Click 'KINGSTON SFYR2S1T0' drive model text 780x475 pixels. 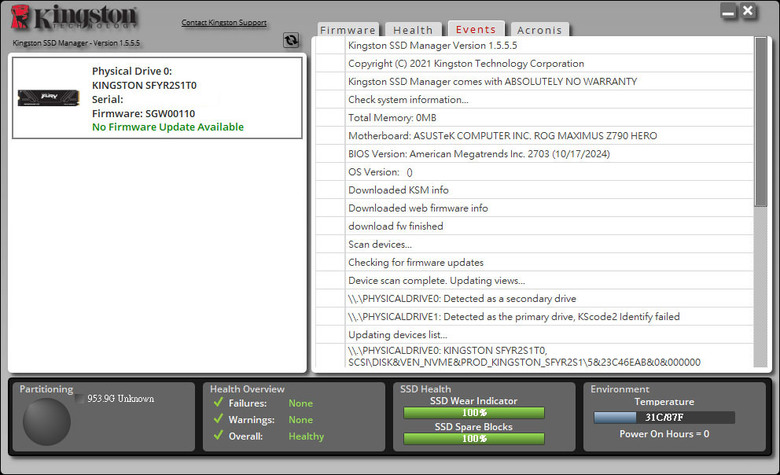(144, 85)
